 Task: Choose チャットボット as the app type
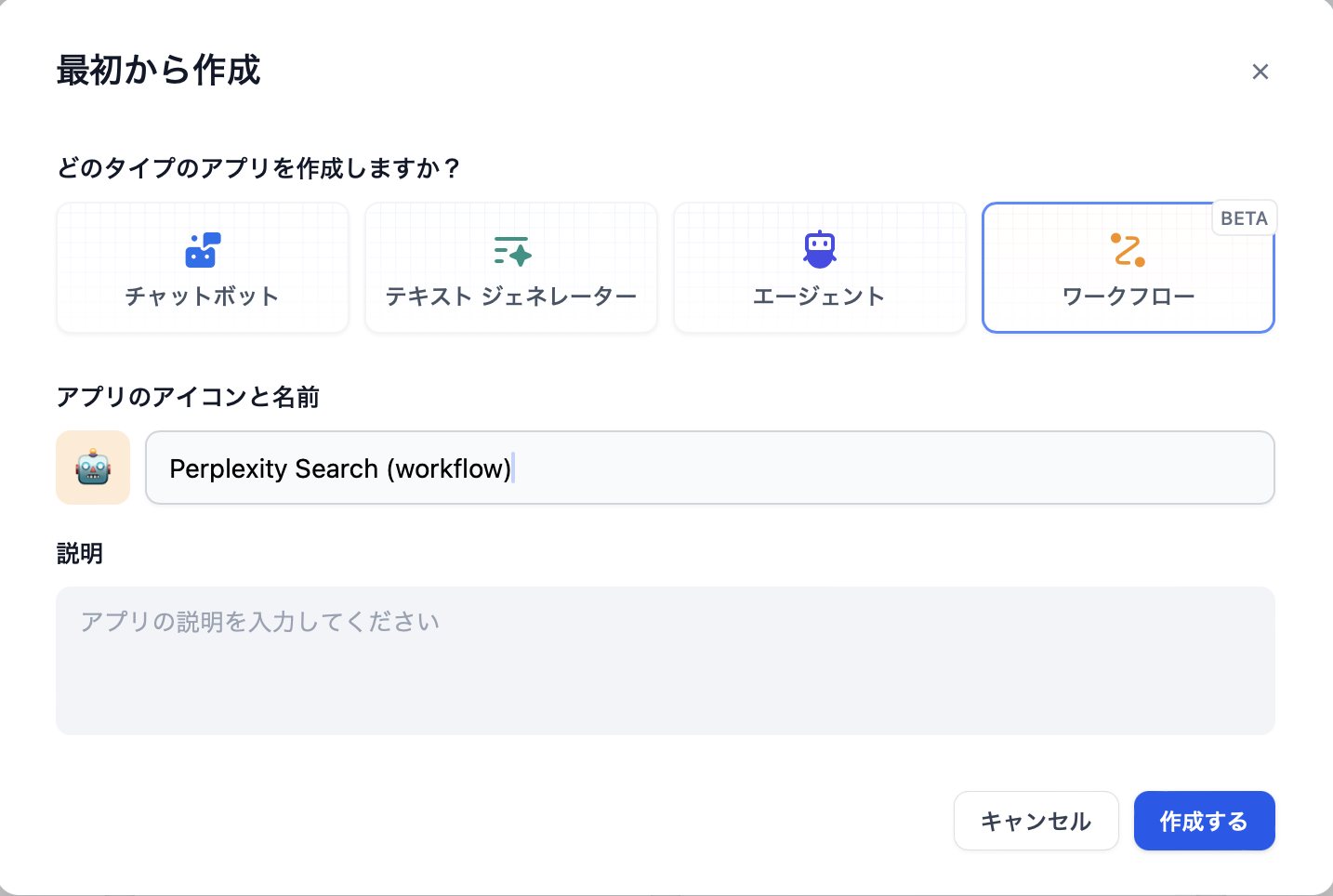point(202,268)
